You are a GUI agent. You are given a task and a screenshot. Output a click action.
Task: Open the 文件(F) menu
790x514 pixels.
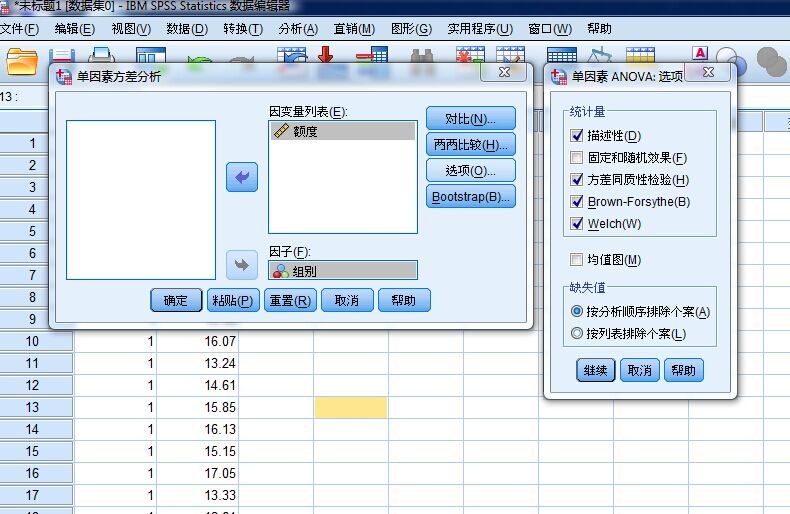pos(20,29)
